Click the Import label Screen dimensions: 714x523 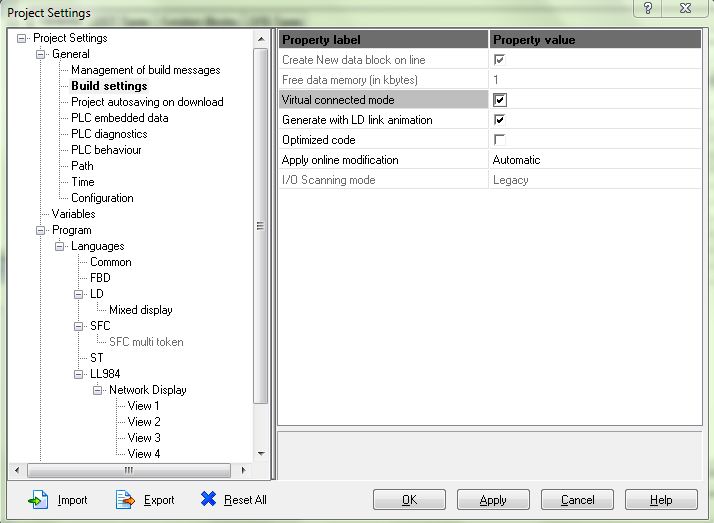(72, 500)
